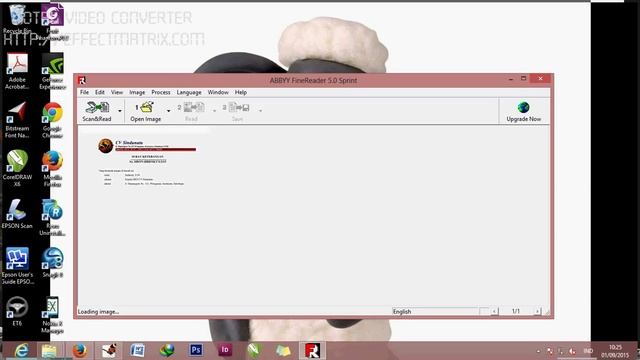This screenshot has height=360, width=640.
Task: Show hidden system tray icons arrow
Action: point(538,351)
